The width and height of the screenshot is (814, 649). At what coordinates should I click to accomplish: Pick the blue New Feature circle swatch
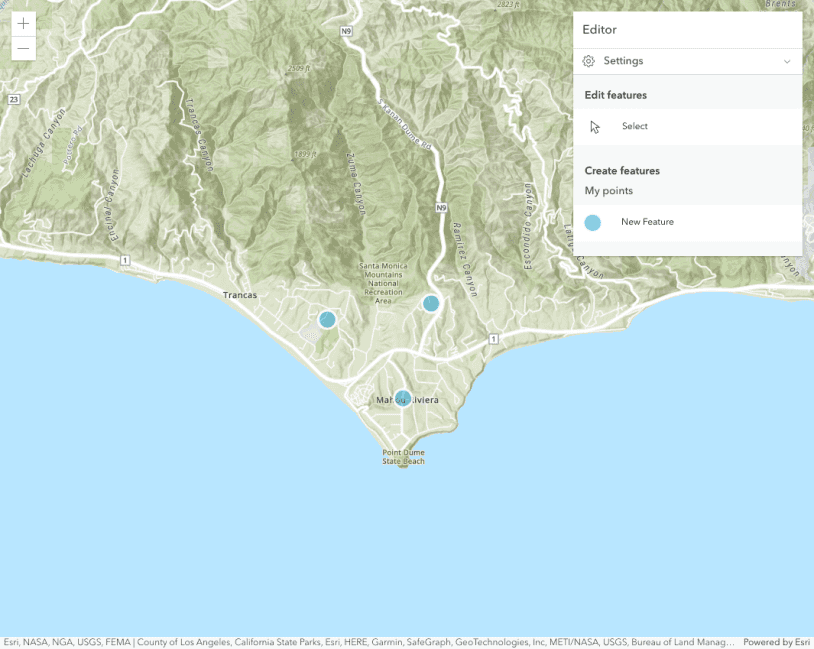593,222
